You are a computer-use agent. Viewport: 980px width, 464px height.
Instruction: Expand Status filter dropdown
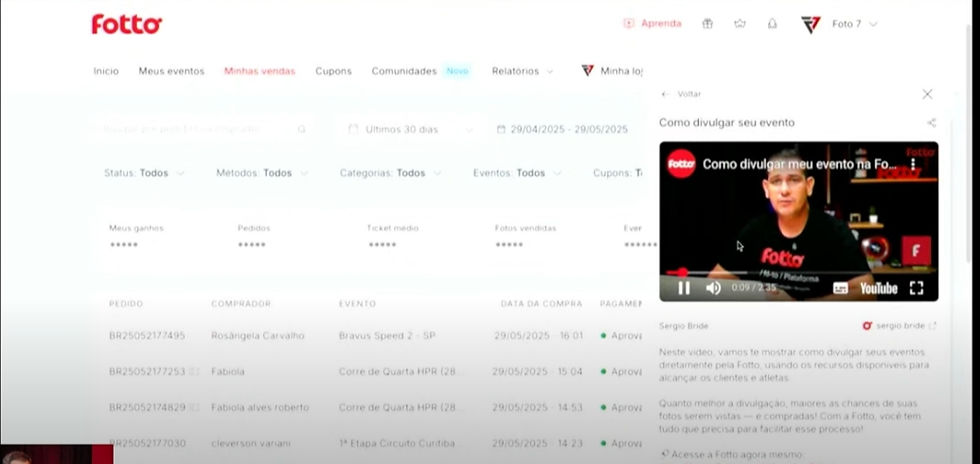coord(144,173)
